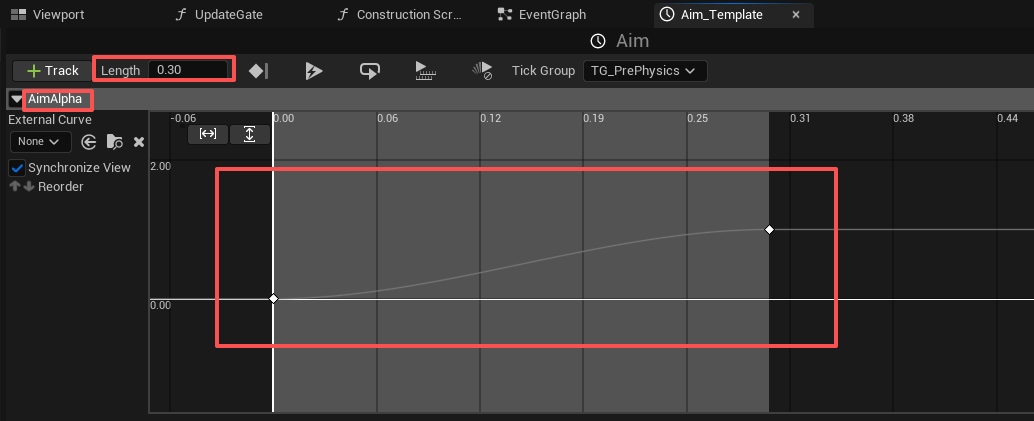Select the curve keyframe at time 0.30
The image size is (1034, 421).
tap(769, 230)
